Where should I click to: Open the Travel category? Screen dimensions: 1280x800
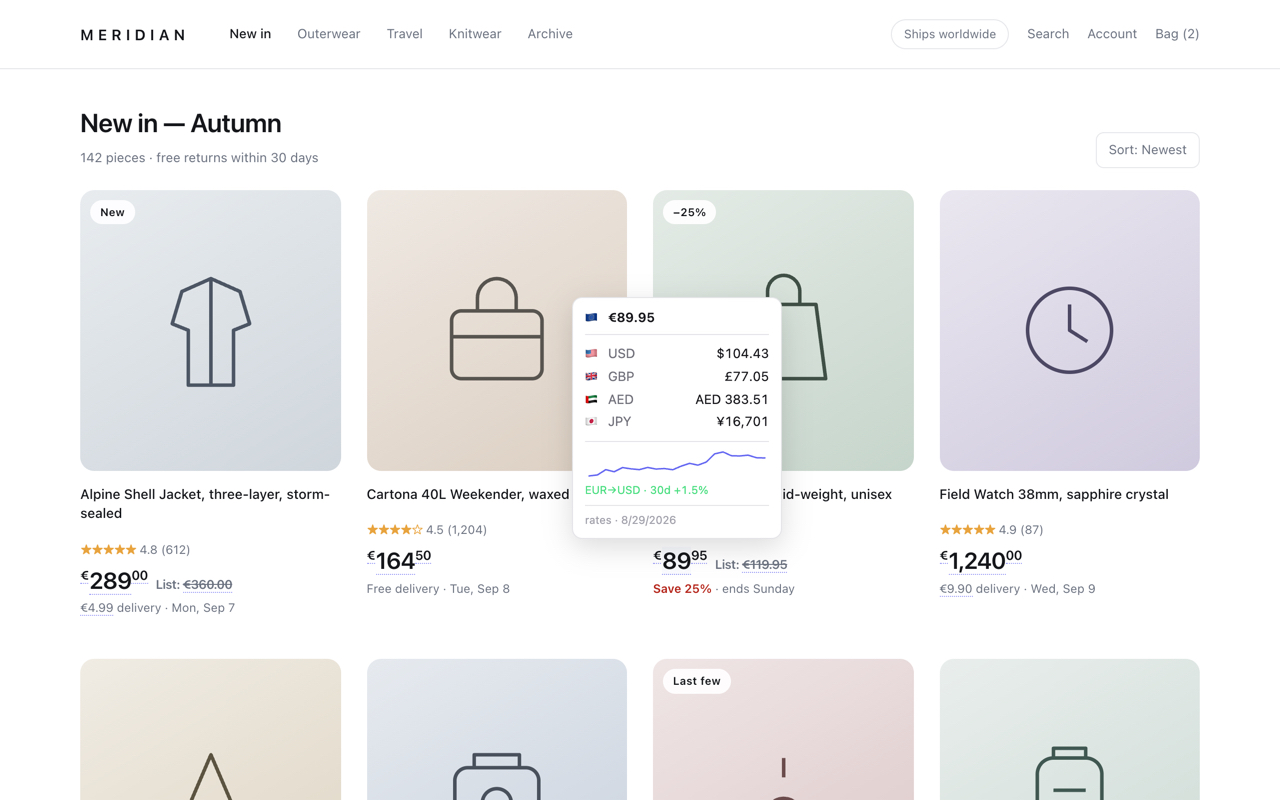tap(405, 34)
